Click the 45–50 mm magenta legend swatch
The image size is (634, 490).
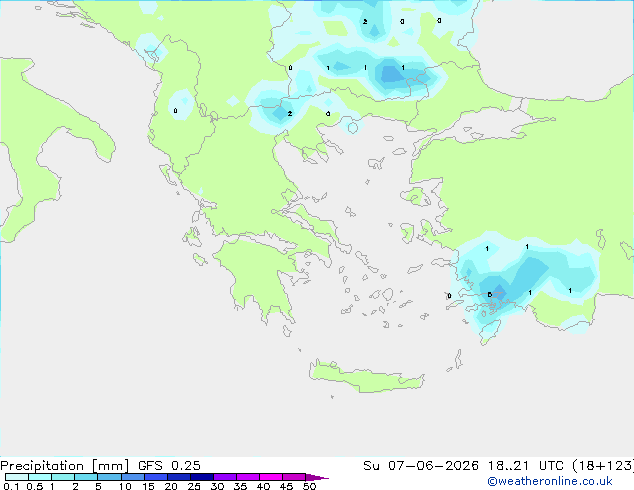(294, 477)
